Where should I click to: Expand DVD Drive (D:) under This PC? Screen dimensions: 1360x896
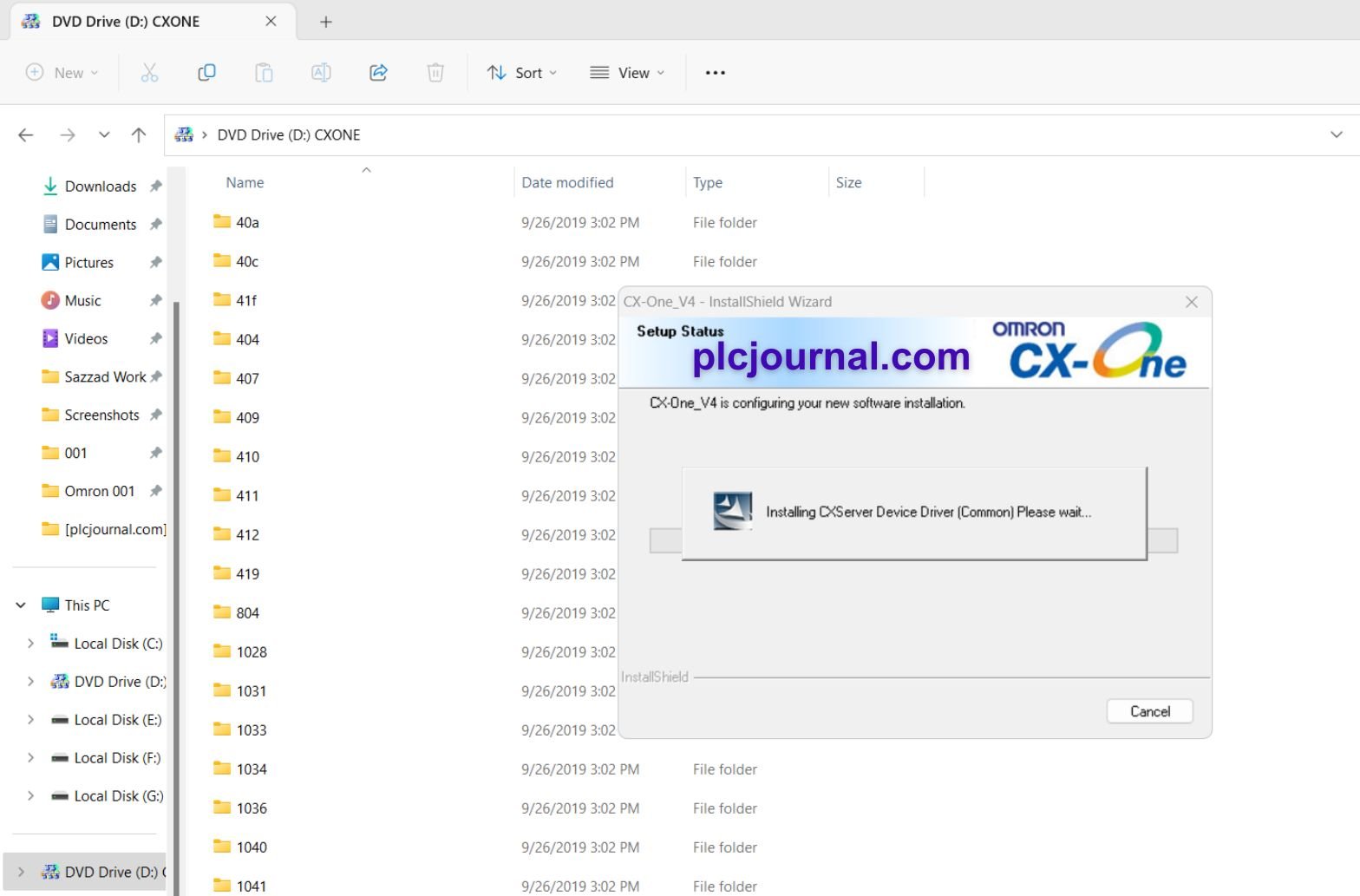click(30, 682)
